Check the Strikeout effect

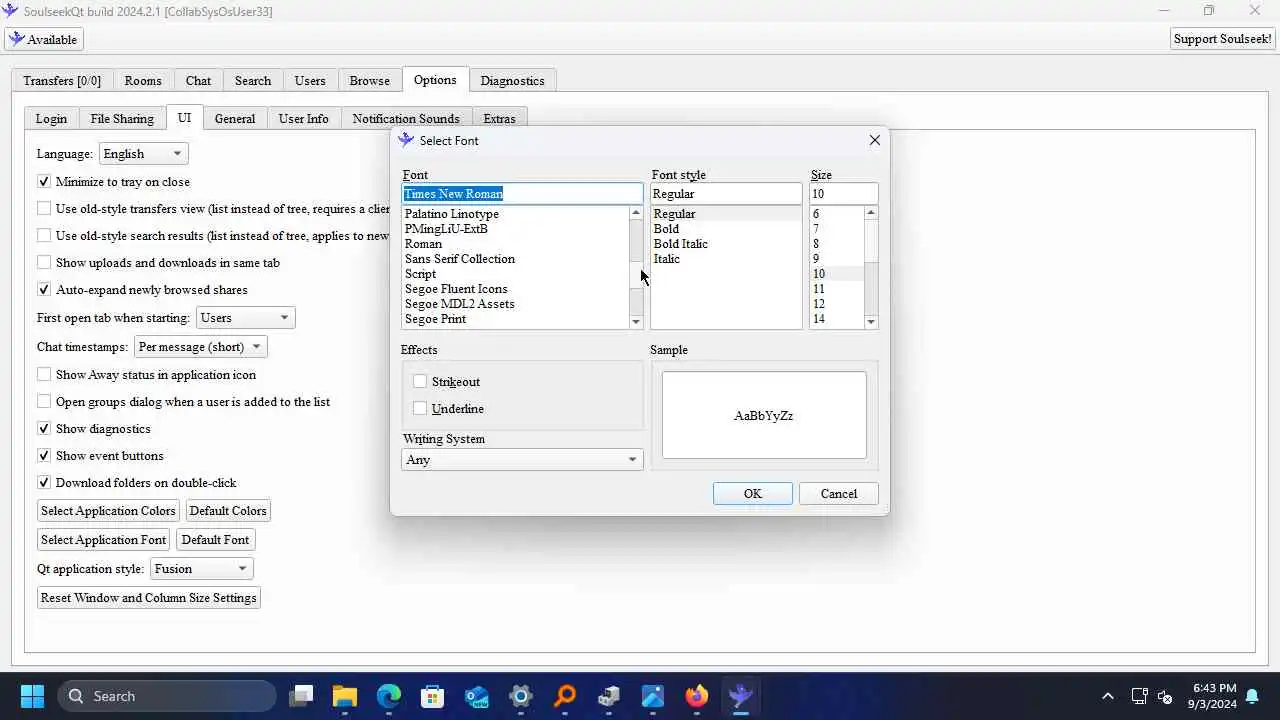click(420, 382)
